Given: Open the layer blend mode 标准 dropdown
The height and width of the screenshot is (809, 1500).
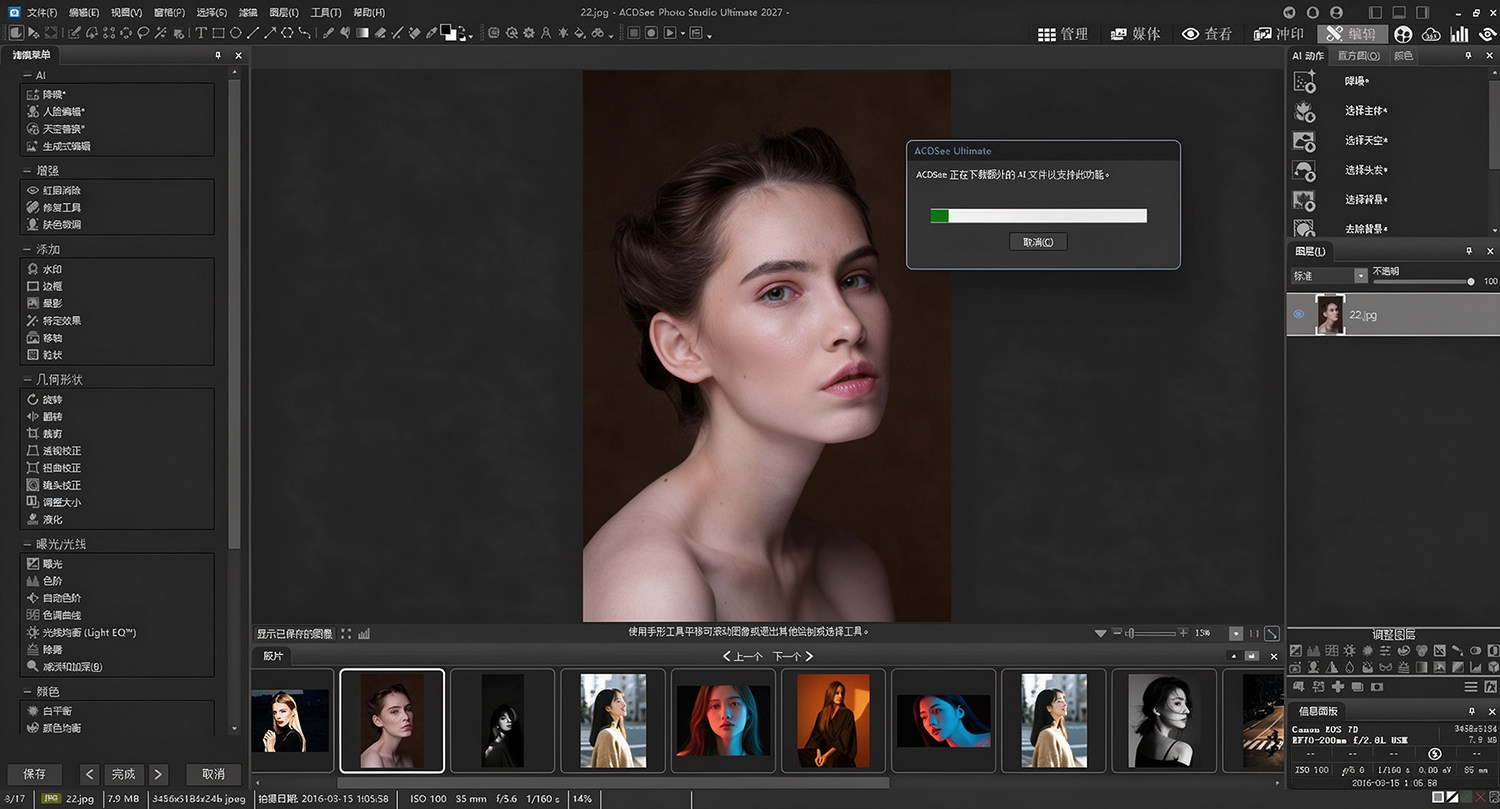Looking at the screenshot, I should [x=1329, y=275].
